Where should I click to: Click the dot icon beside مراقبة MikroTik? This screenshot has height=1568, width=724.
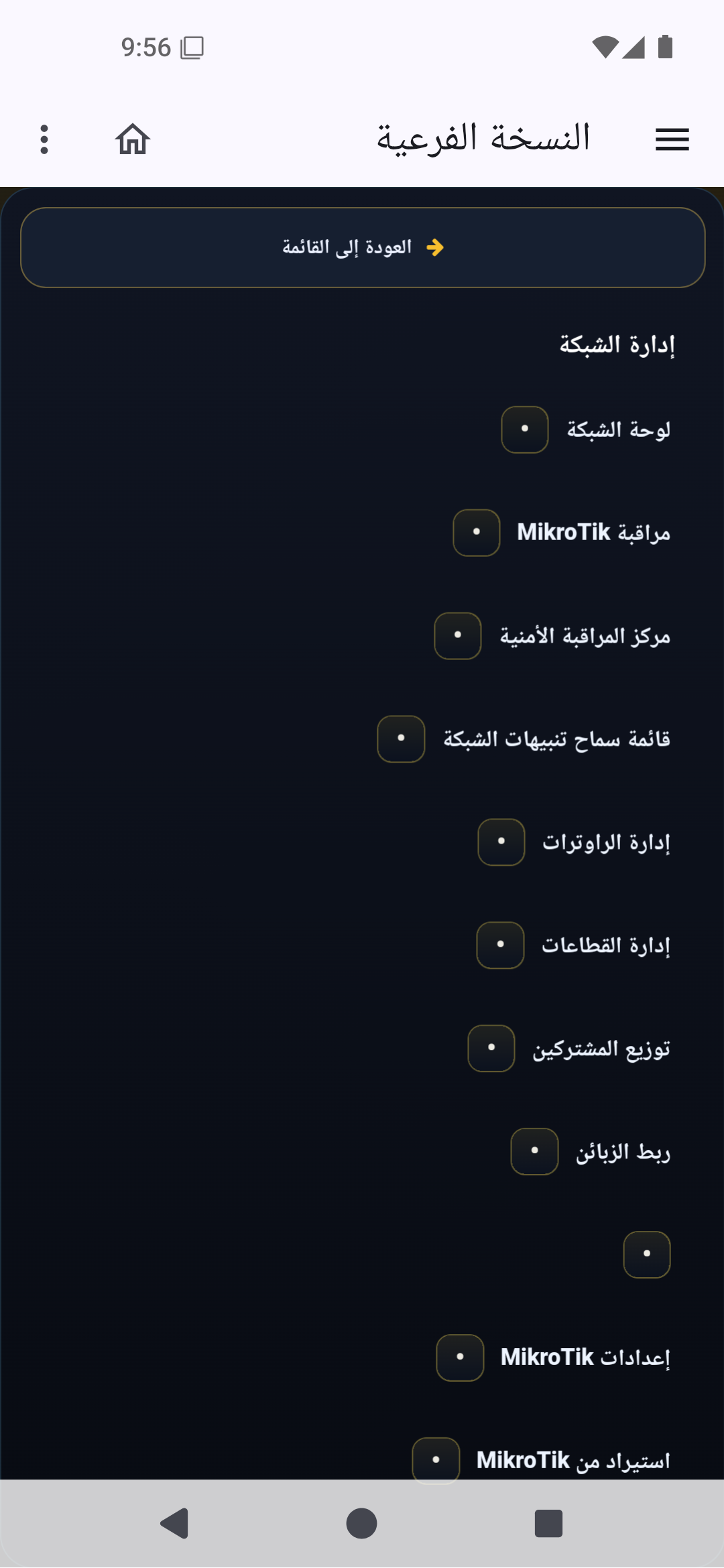click(x=477, y=533)
